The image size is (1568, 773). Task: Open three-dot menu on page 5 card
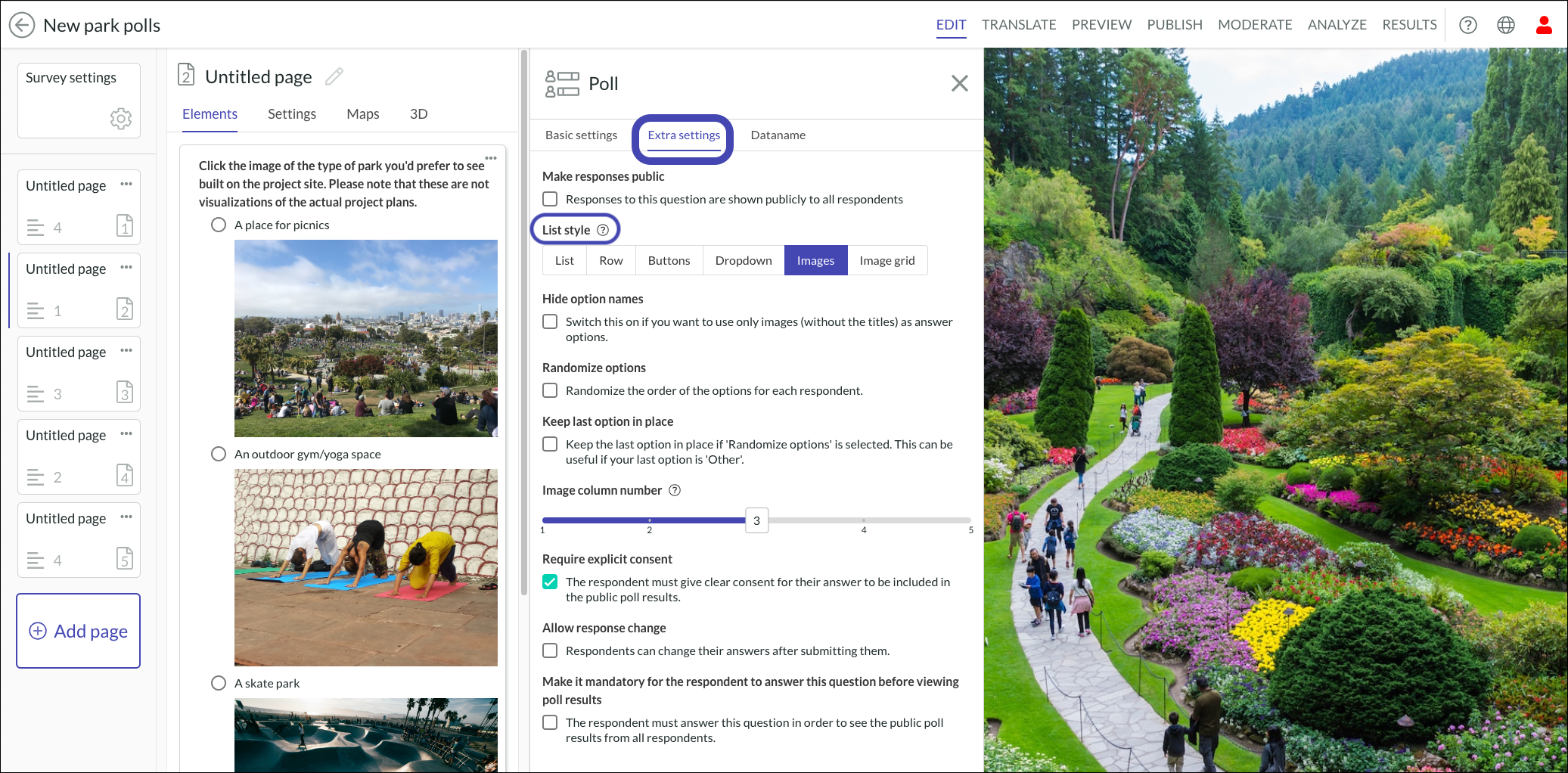126,517
